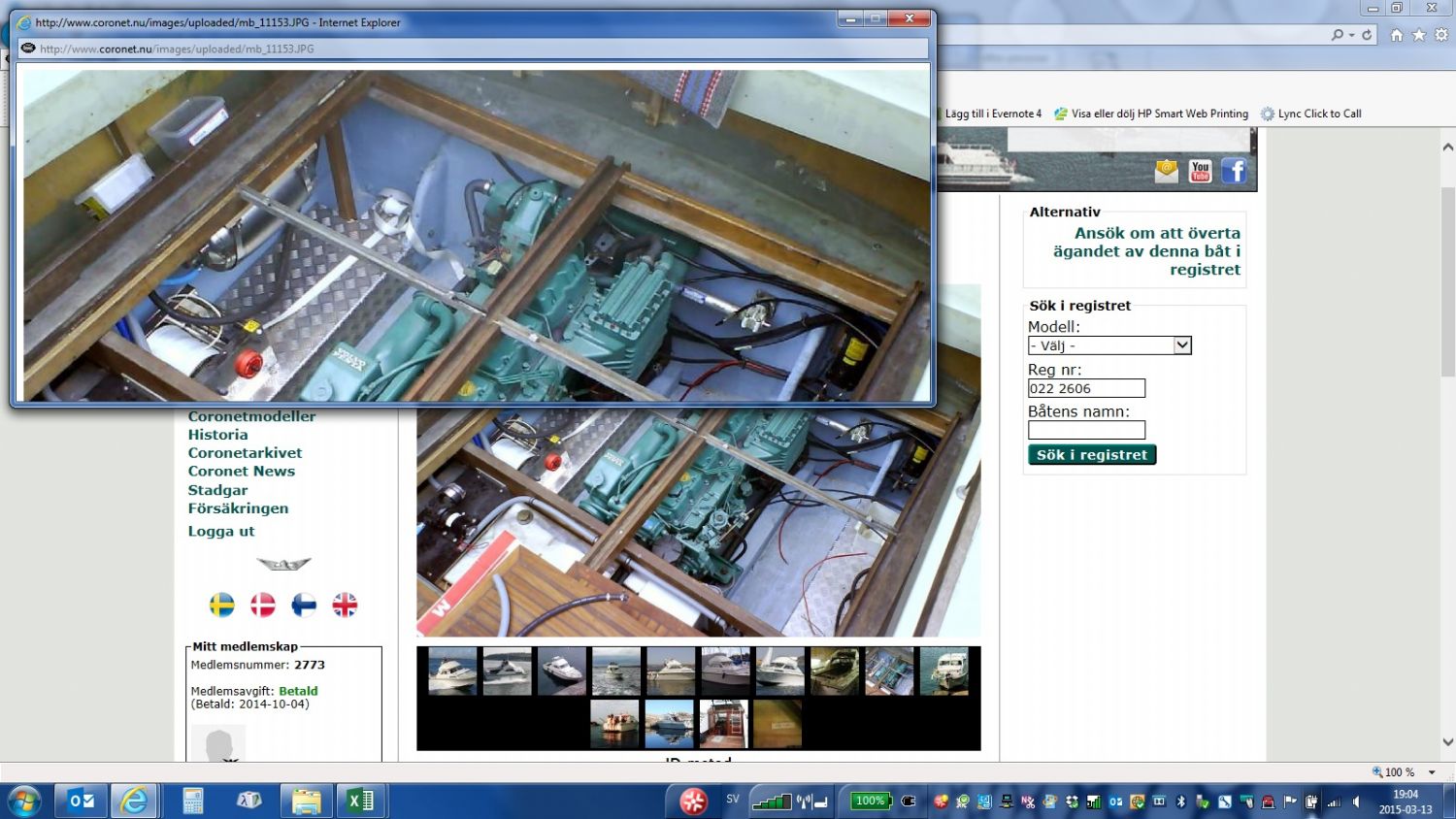The width and height of the screenshot is (1456, 819).
Task: Click the Finnish flag icon
Action: point(304,605)
